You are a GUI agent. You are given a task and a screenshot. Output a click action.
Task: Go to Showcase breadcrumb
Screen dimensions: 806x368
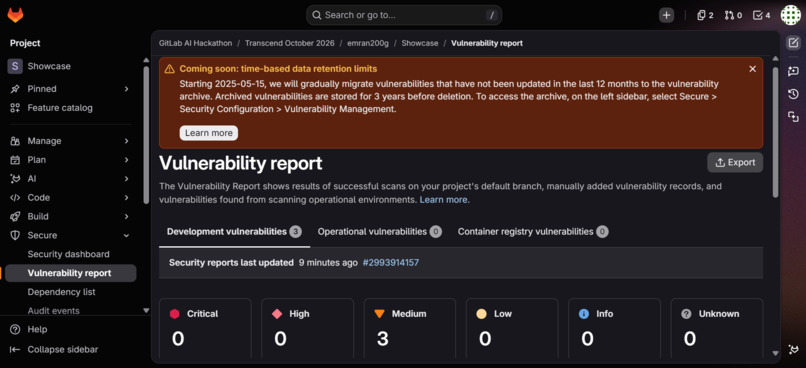(x=419, y=43)
